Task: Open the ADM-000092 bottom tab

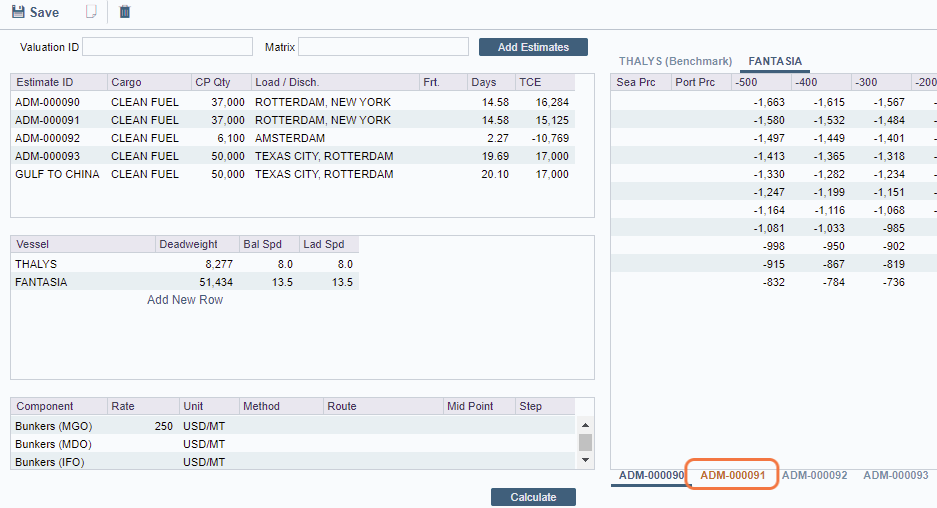Action: (814, 476)
